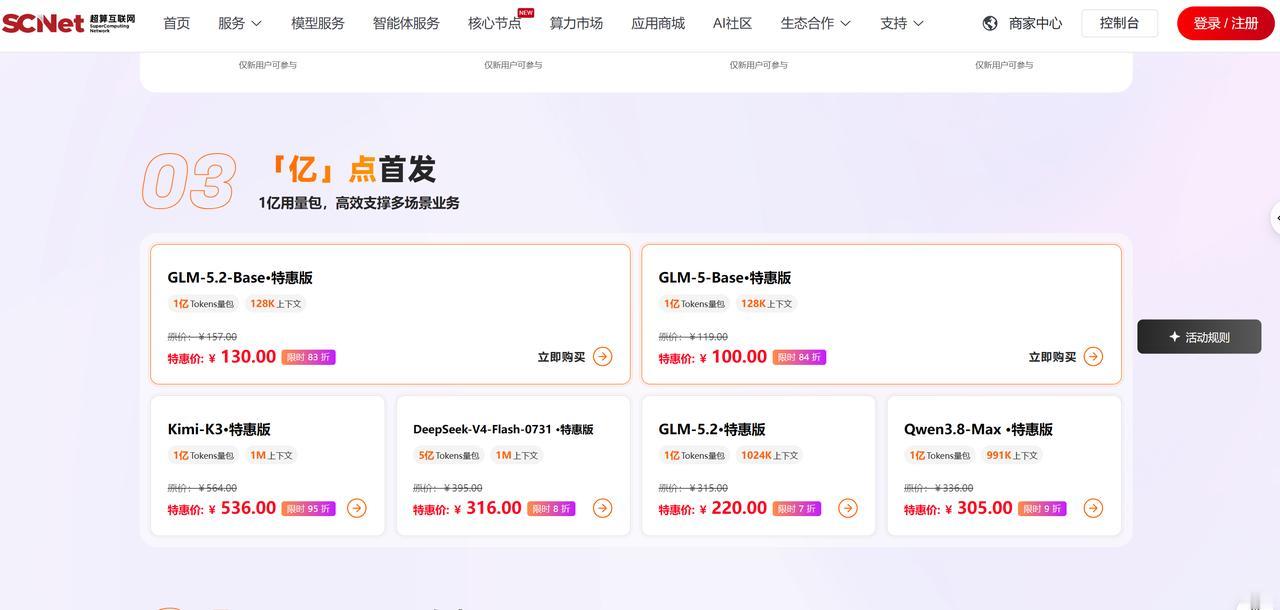
Task: Click the original price ¥157.00
Action: (x=202, y=337)
